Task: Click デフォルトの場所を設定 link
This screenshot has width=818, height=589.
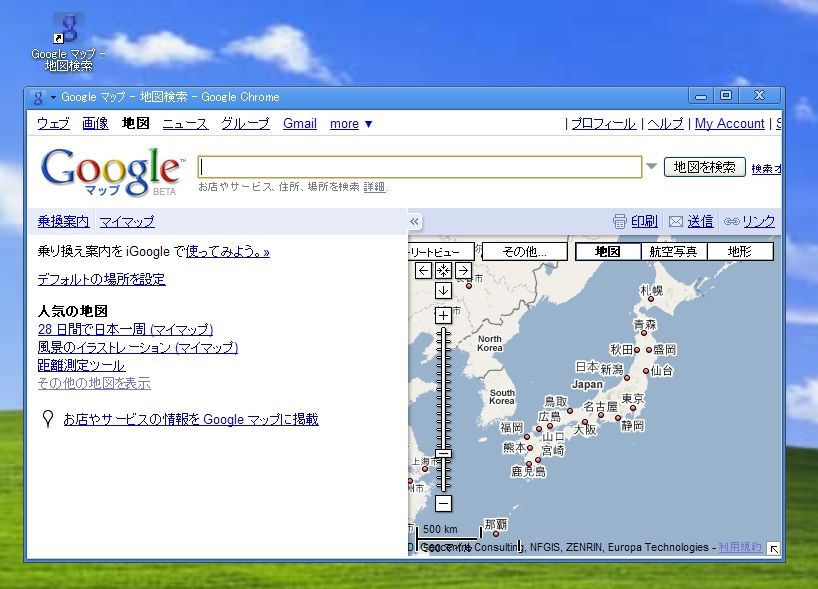Action: pos(102,279)
